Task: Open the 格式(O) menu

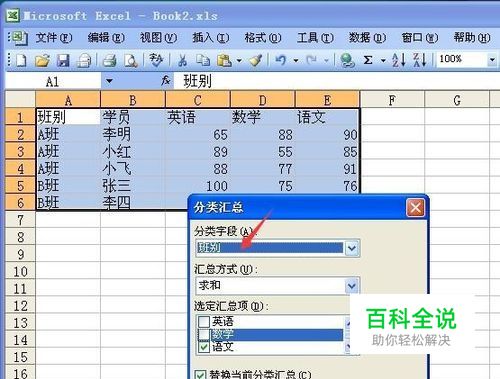Action: [x=263, y=38]
